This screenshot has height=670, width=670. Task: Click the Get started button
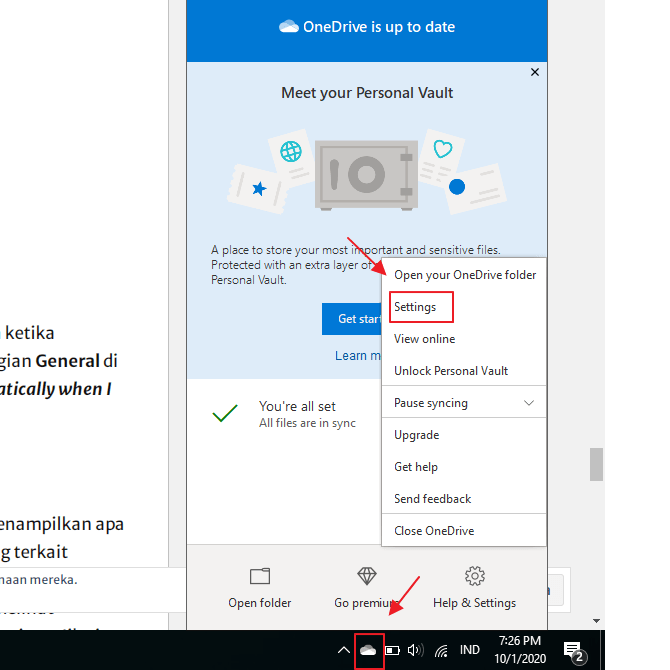tap(352, 319)
